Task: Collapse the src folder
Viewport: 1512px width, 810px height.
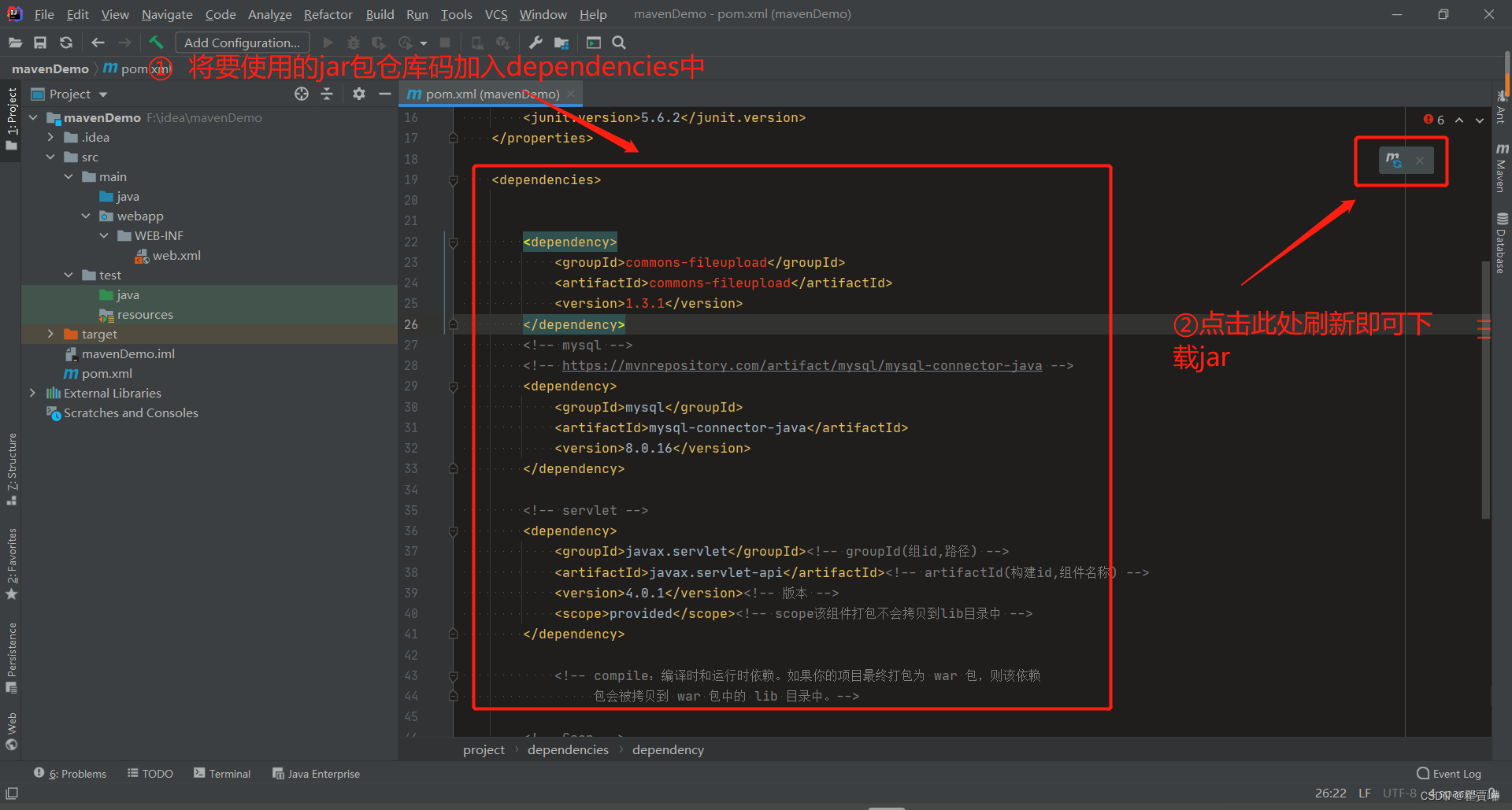Action: (50, 157)
